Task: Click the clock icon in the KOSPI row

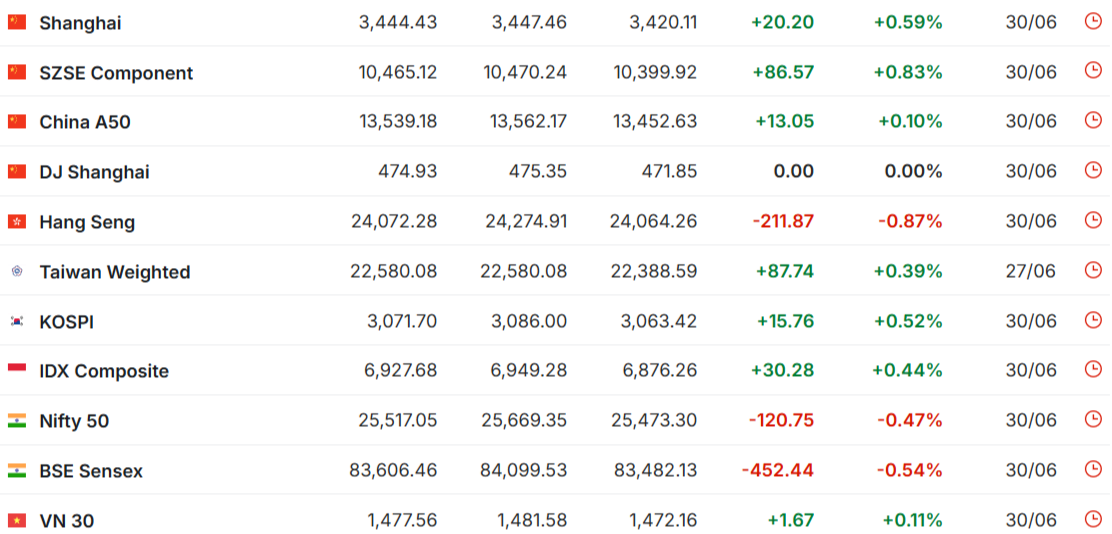Action: coord(1093,321)
